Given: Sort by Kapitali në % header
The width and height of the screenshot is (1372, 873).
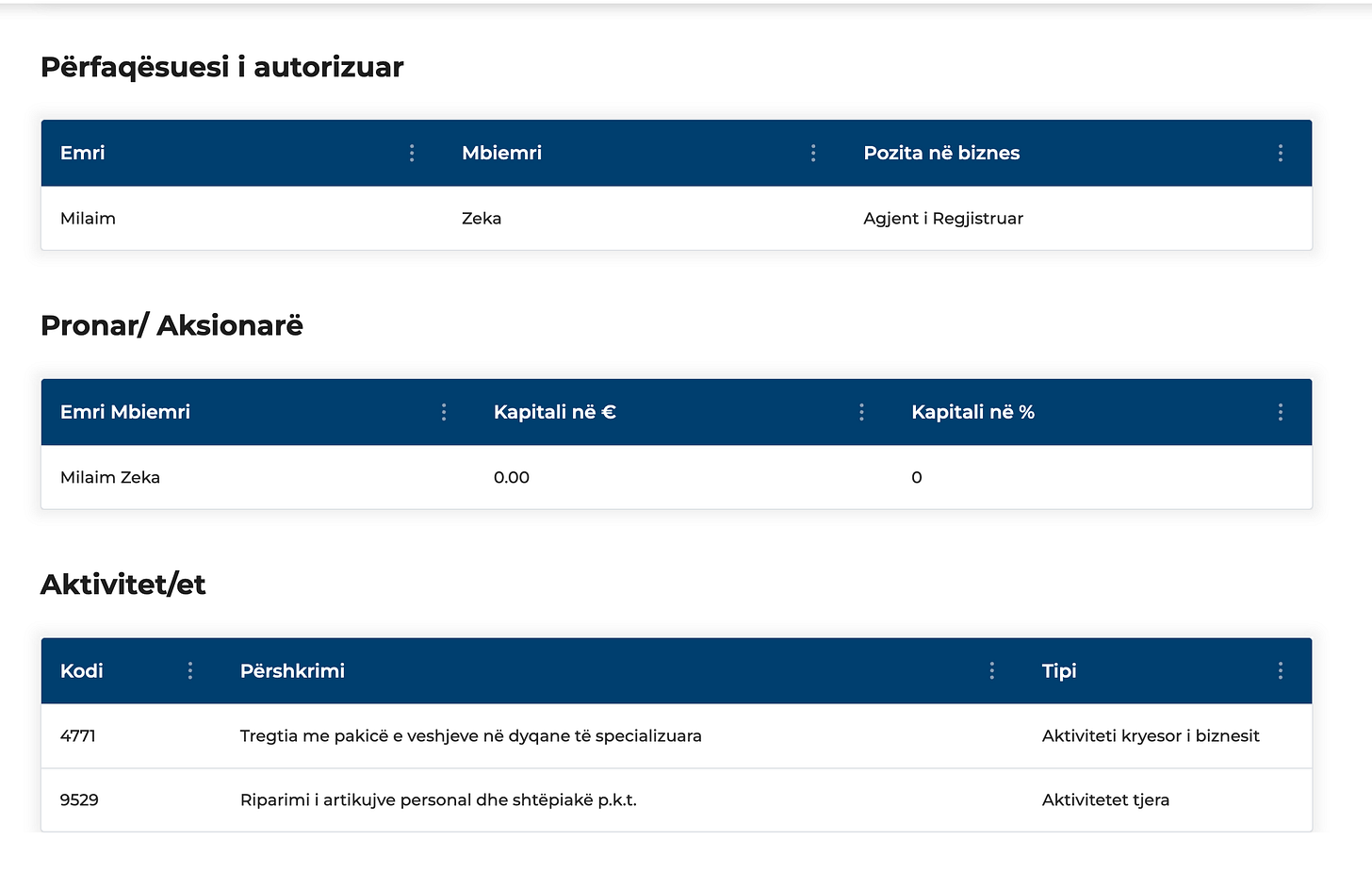Looking at the screenshot, I should pos(972,412).
